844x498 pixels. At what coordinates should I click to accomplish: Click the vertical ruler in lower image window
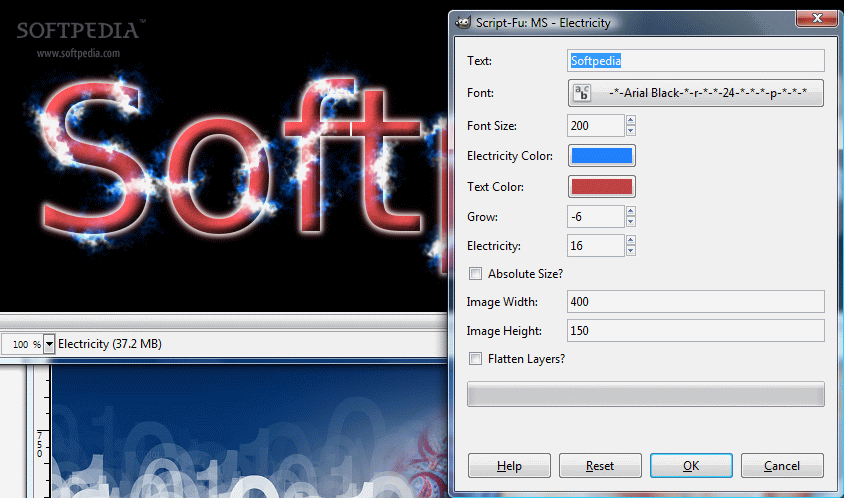coord(42,432)
